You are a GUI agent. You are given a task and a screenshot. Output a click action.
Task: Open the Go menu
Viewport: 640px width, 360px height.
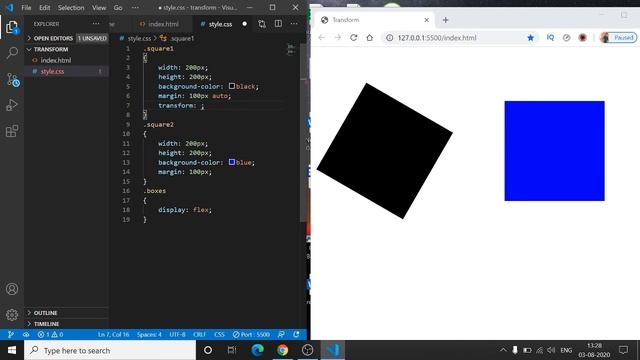click(x=118, y=7)
